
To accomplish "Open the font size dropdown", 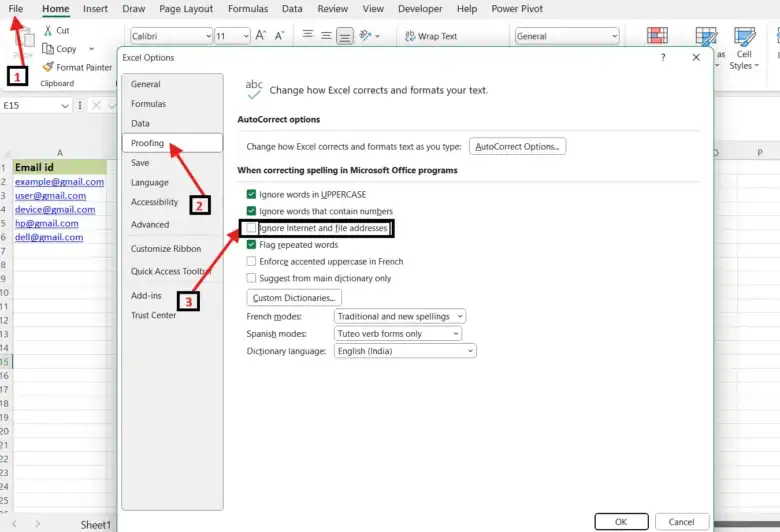I will pyautogui.click(x=246, y=36).
